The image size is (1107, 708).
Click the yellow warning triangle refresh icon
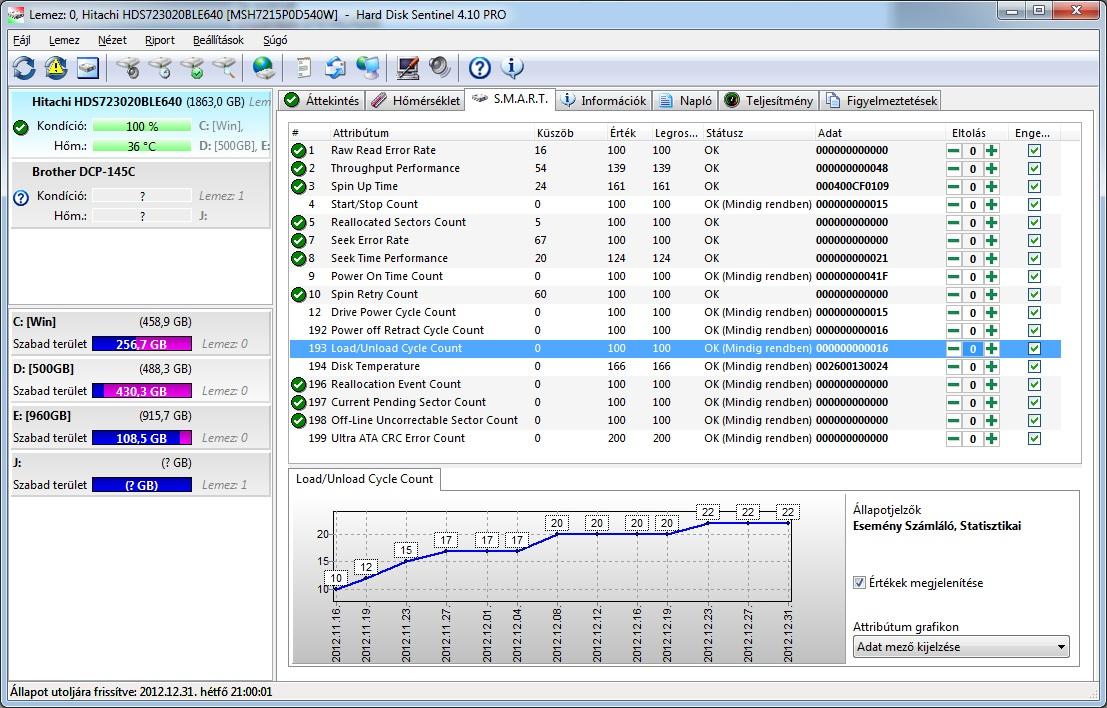tap(56, 68)
